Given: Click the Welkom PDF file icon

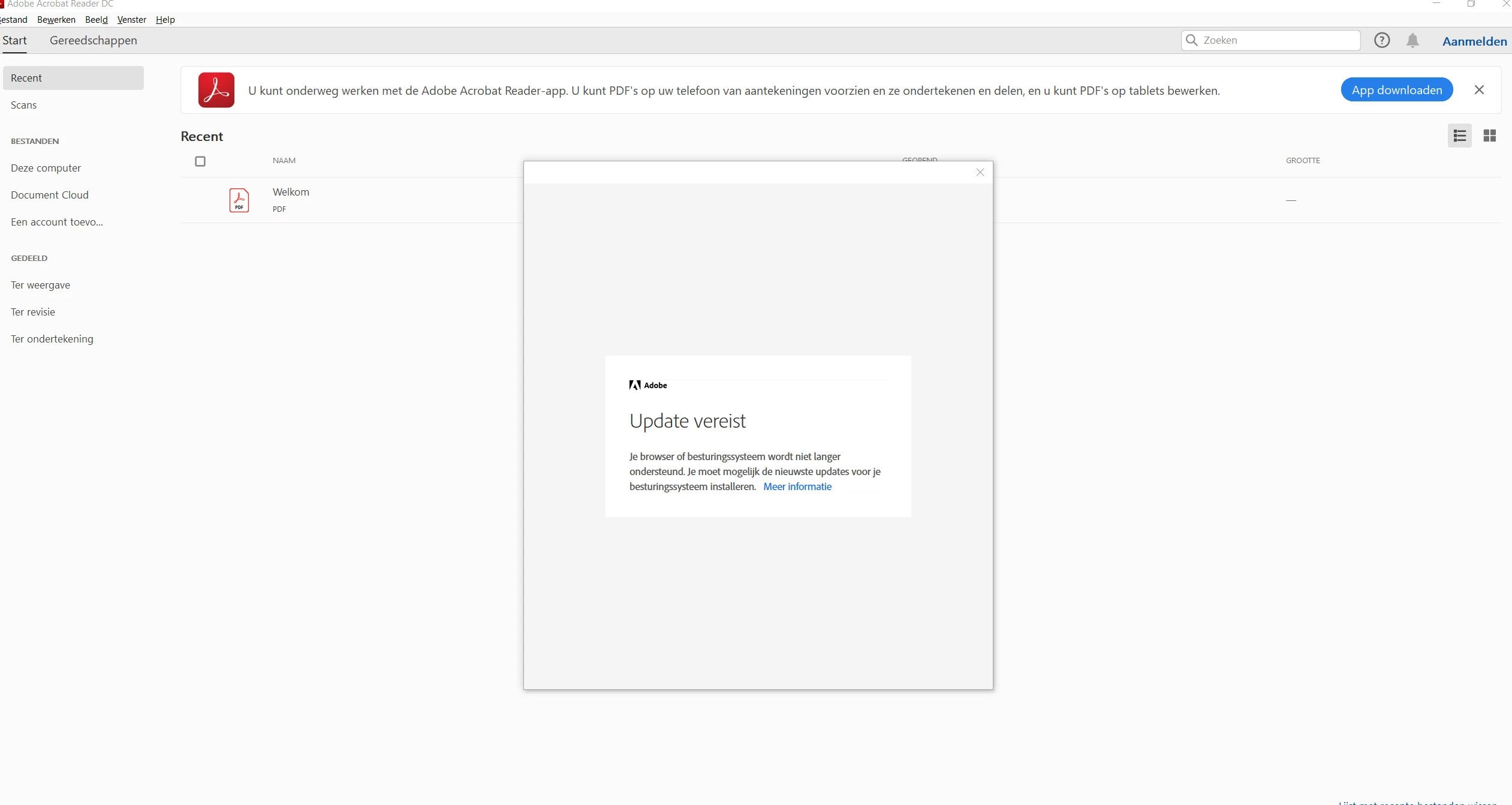Looking at the screenshot, I should (239, 200).
